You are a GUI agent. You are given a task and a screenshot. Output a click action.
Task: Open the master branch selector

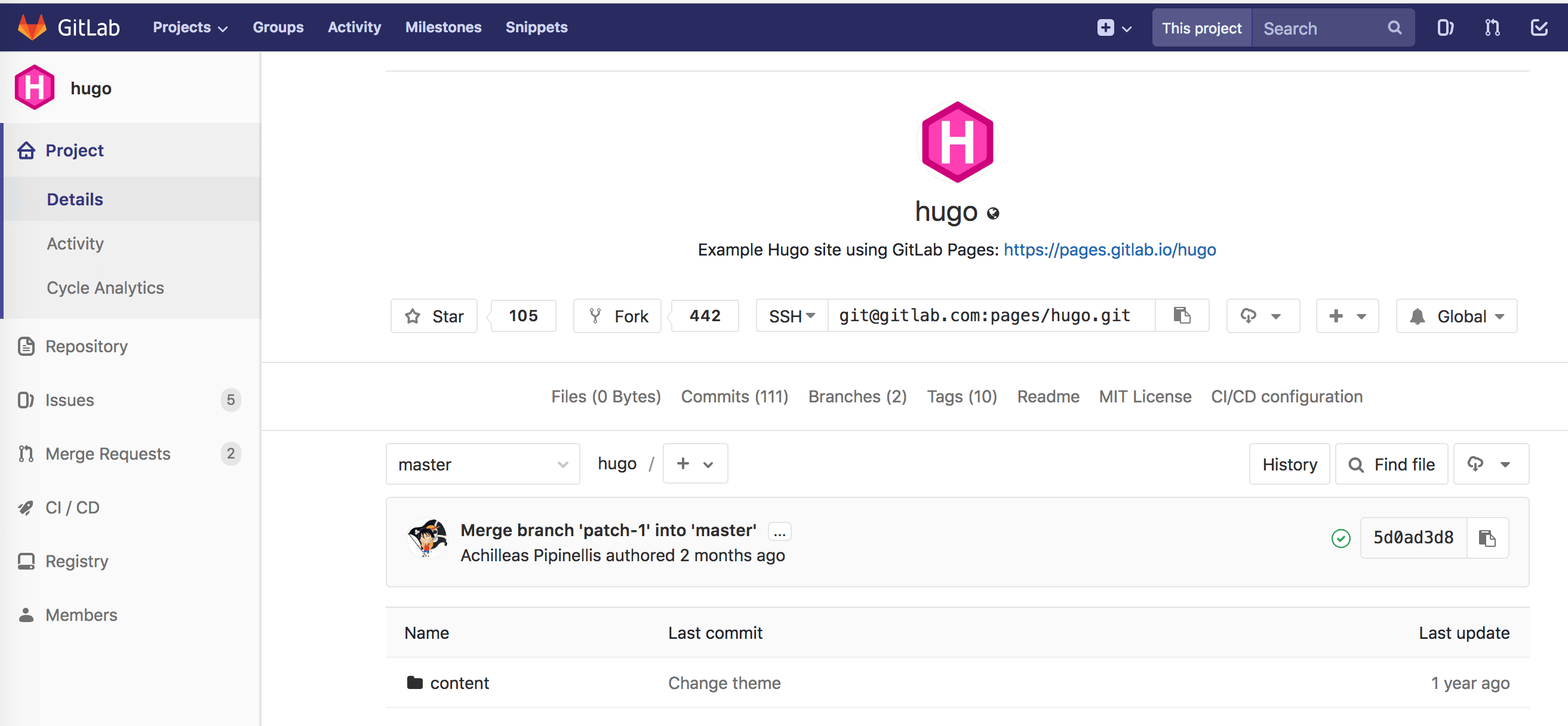(482, 464)
